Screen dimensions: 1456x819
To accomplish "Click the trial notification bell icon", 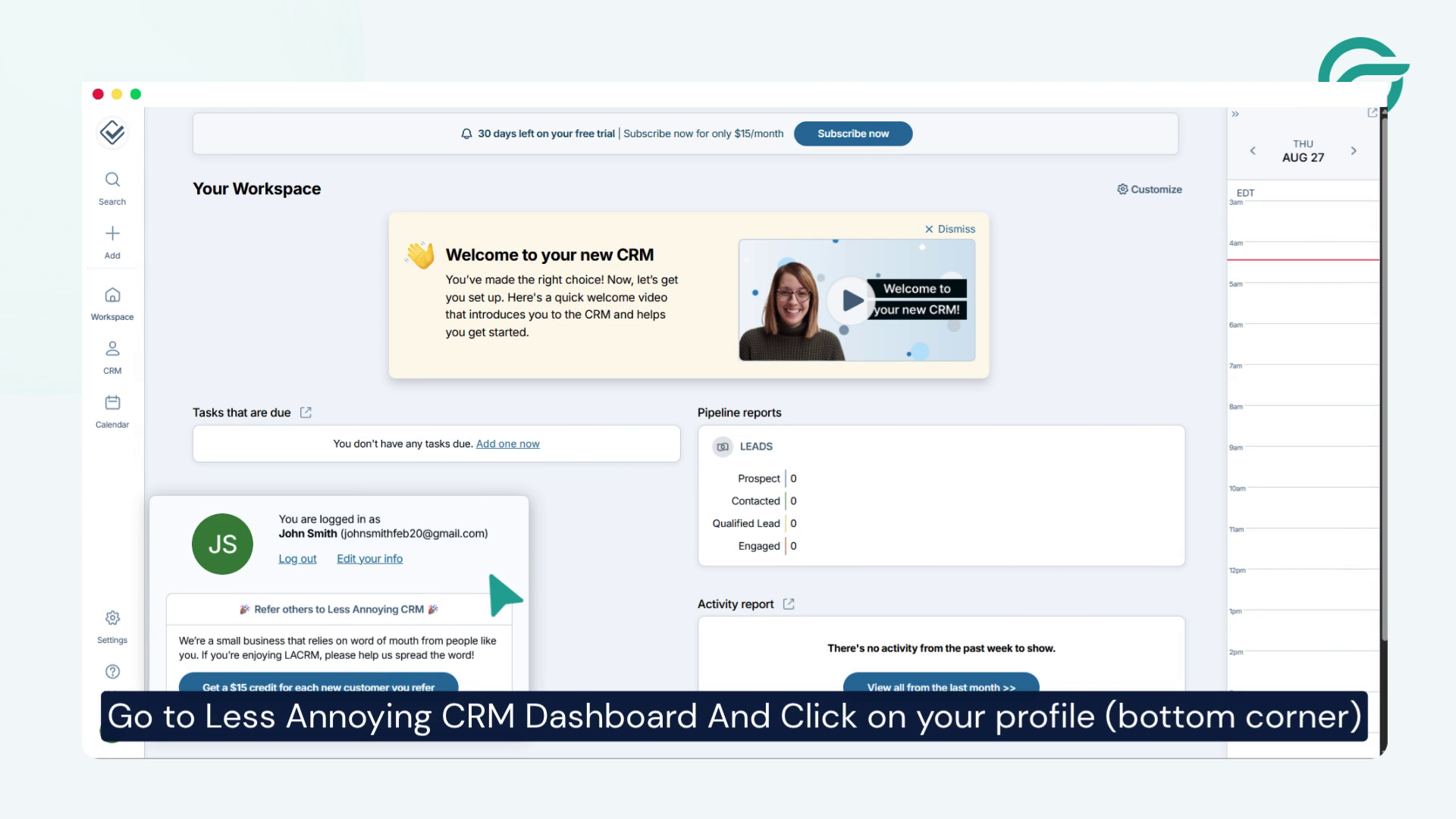I will point(466,133).
